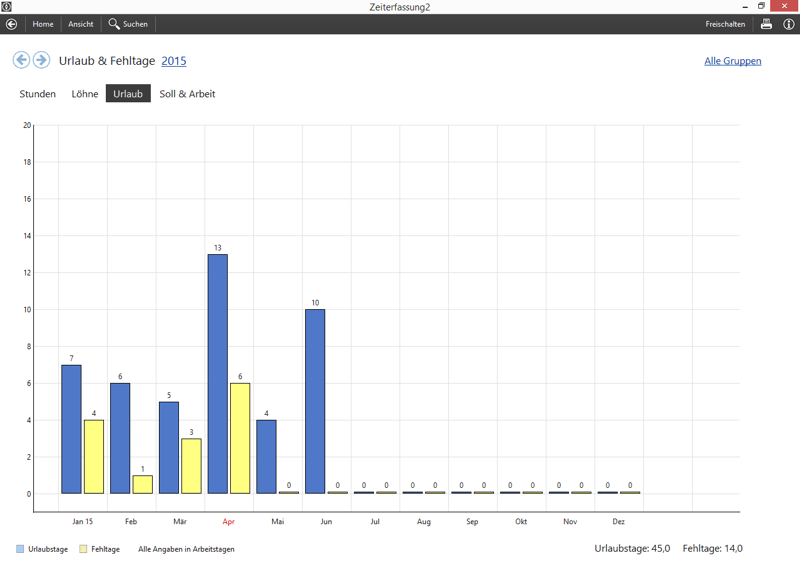Click the Freischalten button
The height and width of the screenshot is (575, 800).
(x=725, y=24)
